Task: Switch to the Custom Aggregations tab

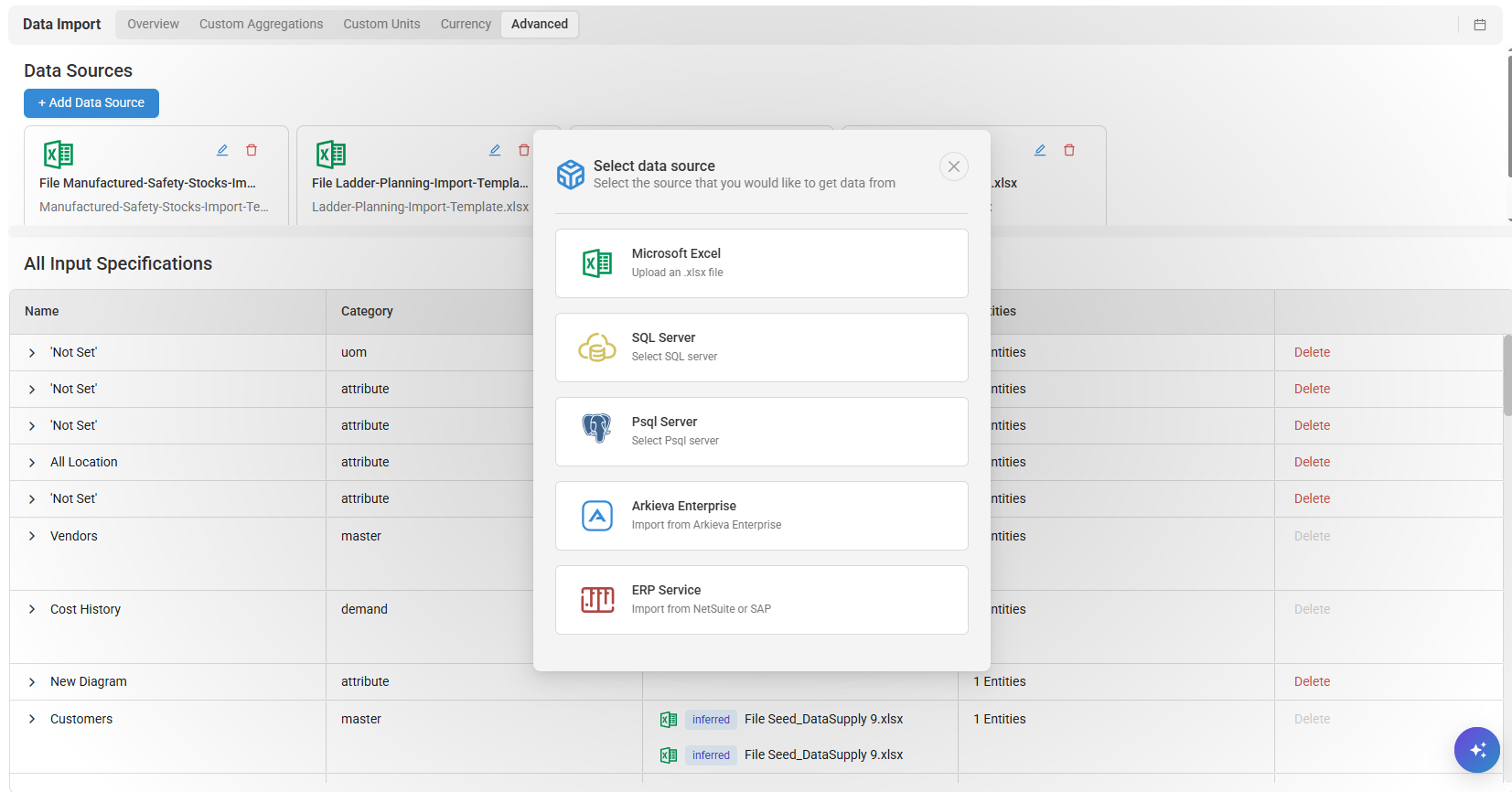Action: [x=261, y=25]
